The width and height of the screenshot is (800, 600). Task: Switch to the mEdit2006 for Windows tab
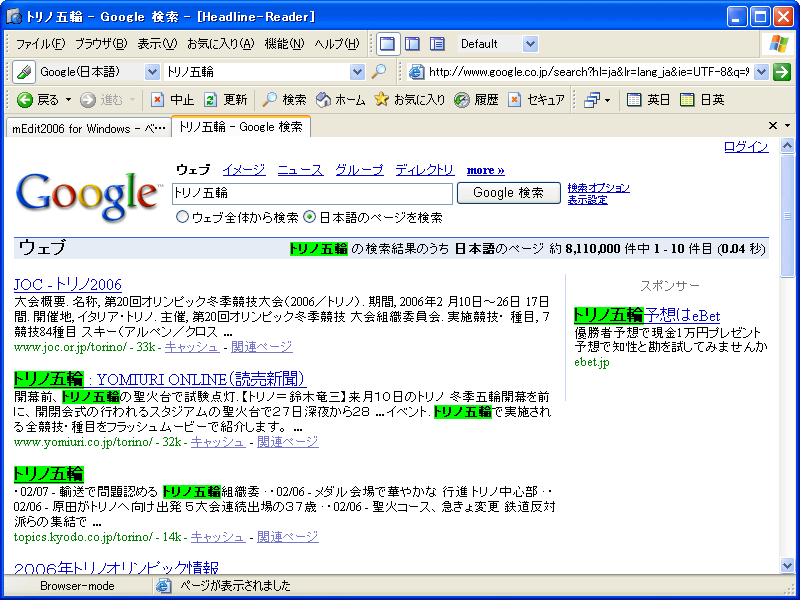pyautogui.click(x=88, y=128)
